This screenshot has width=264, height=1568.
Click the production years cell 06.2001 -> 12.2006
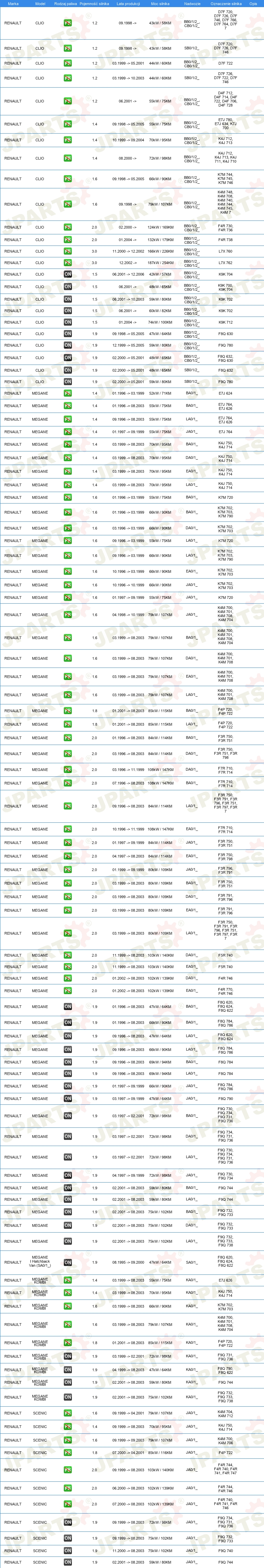(x=128, y=274)
